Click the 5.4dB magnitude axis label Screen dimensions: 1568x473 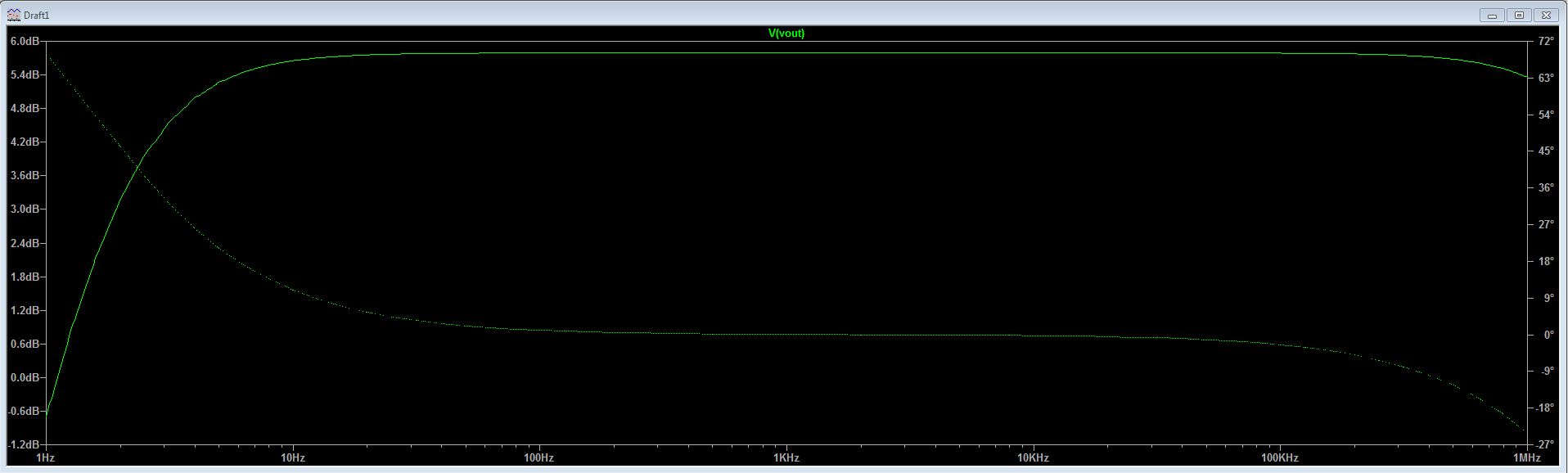coord(25,74)
